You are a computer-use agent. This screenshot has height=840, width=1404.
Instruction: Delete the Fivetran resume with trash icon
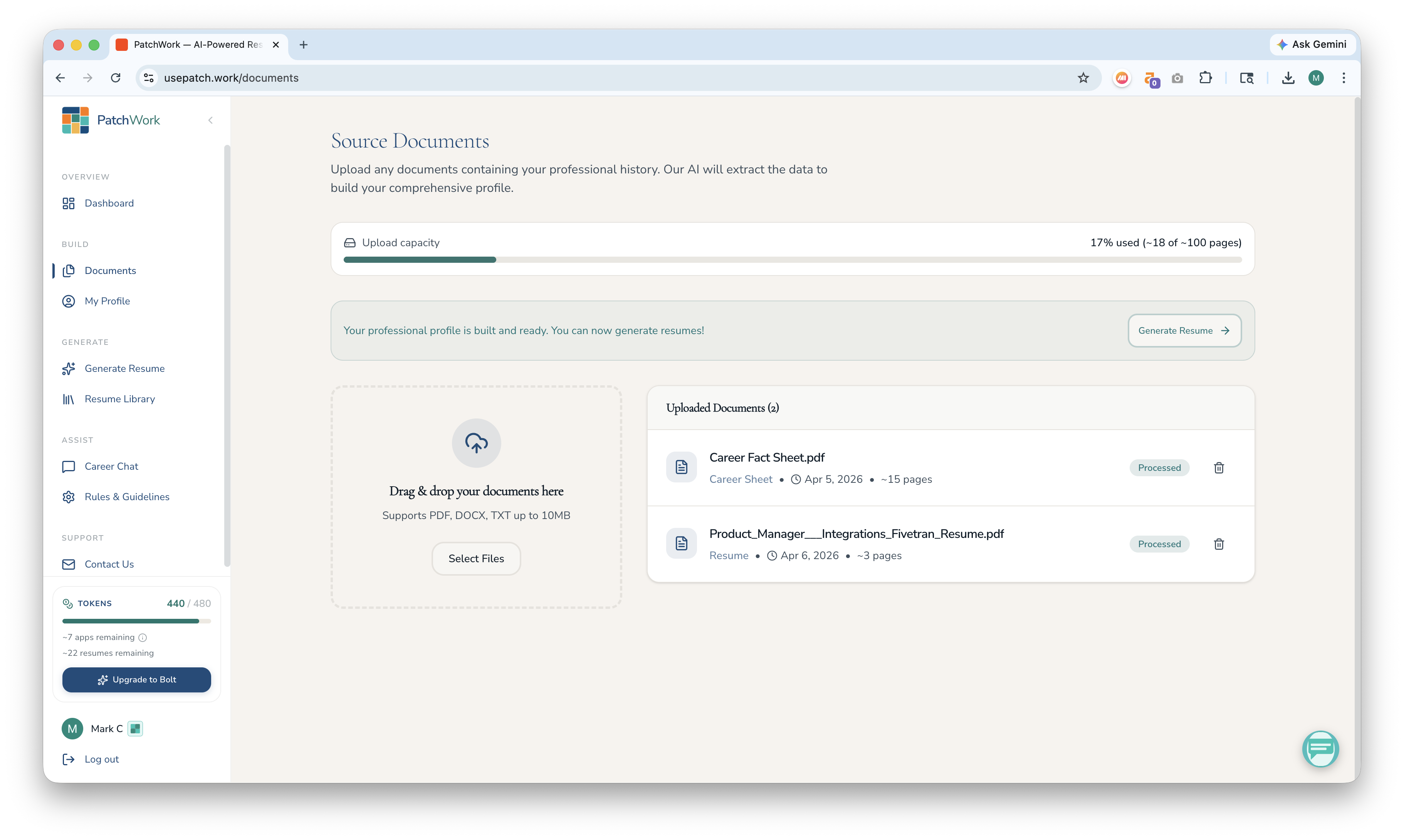(x=1218, y=544)
